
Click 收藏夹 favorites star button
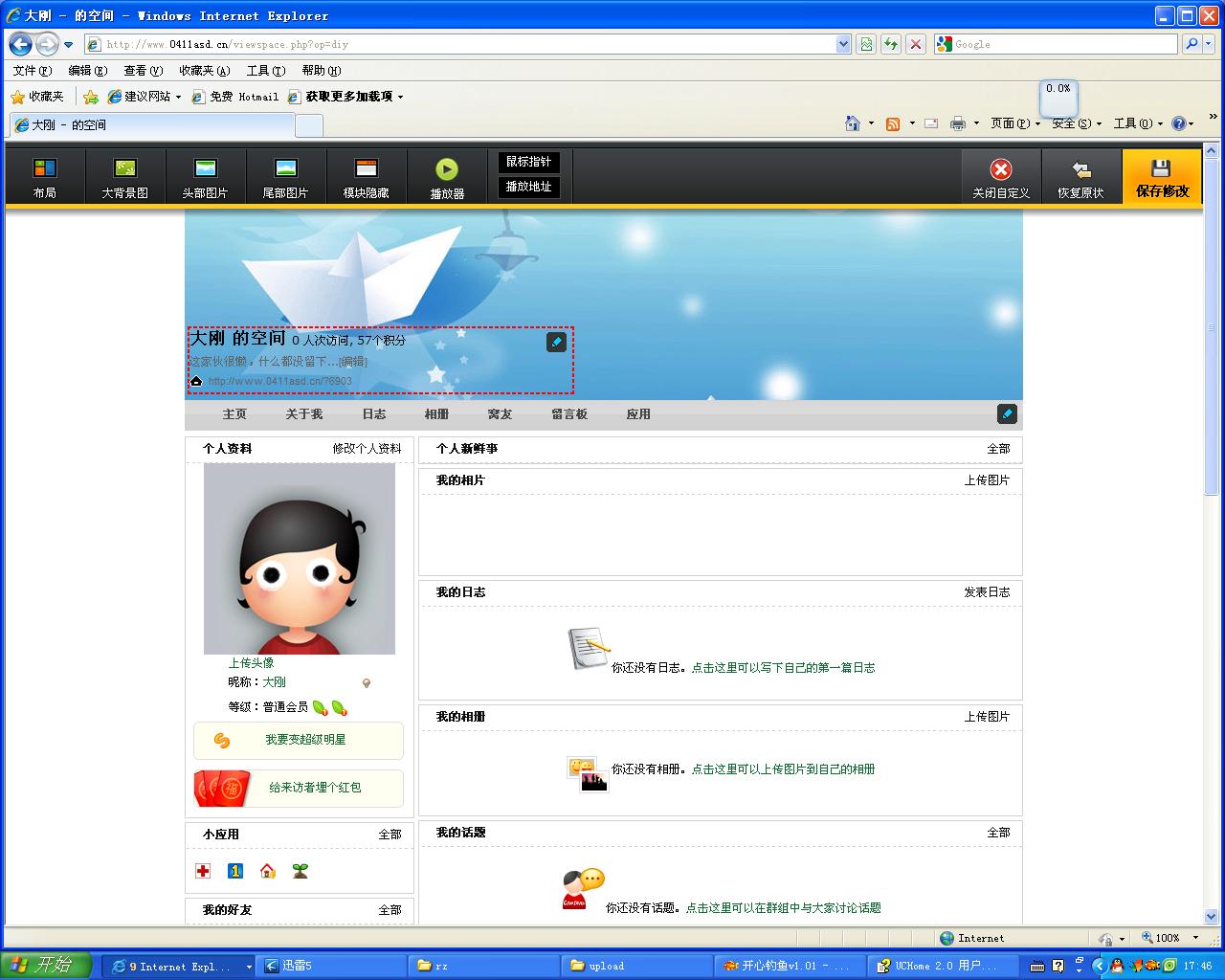(37, 97)
